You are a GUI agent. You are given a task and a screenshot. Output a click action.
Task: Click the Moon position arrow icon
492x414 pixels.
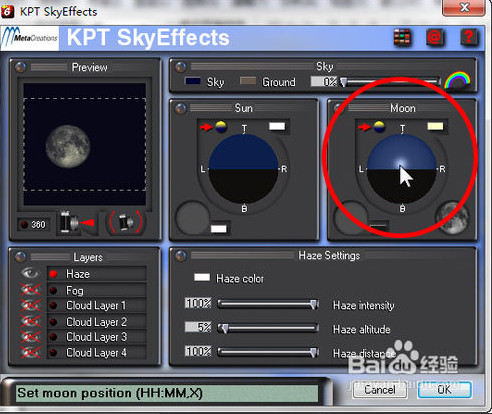click(x=364, y=127)
